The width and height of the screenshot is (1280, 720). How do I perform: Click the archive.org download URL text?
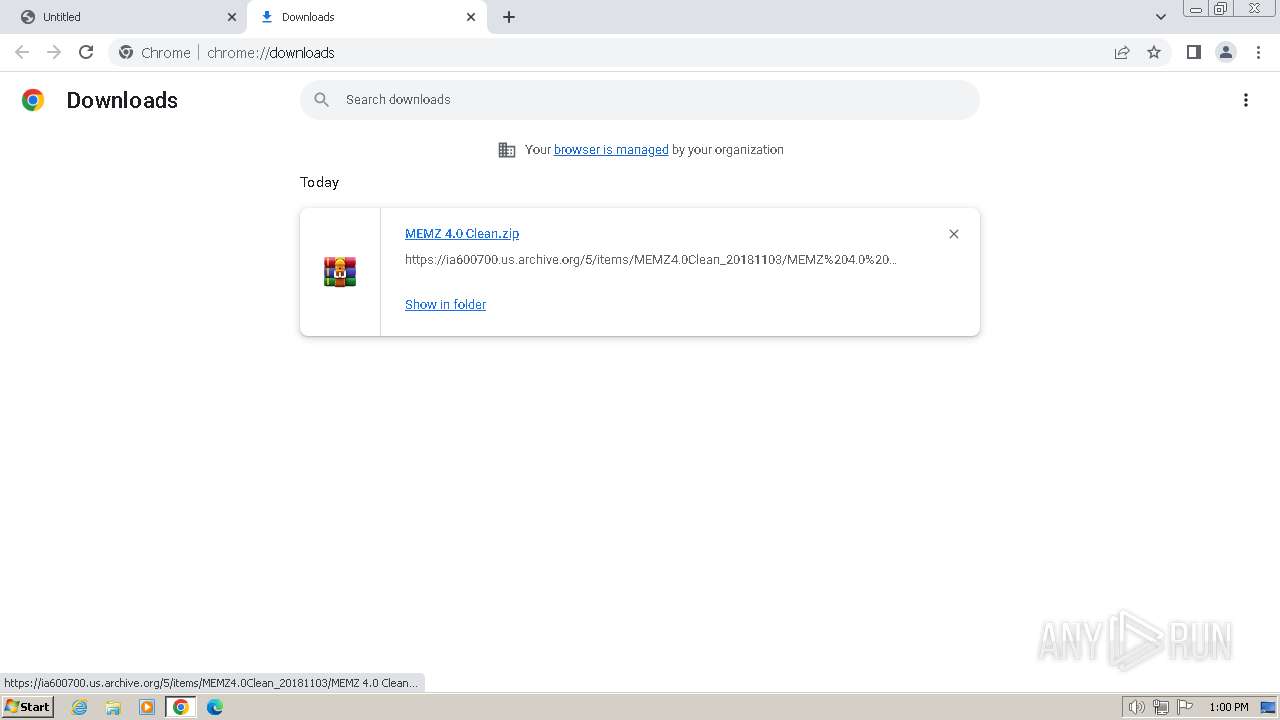(651, 259)
